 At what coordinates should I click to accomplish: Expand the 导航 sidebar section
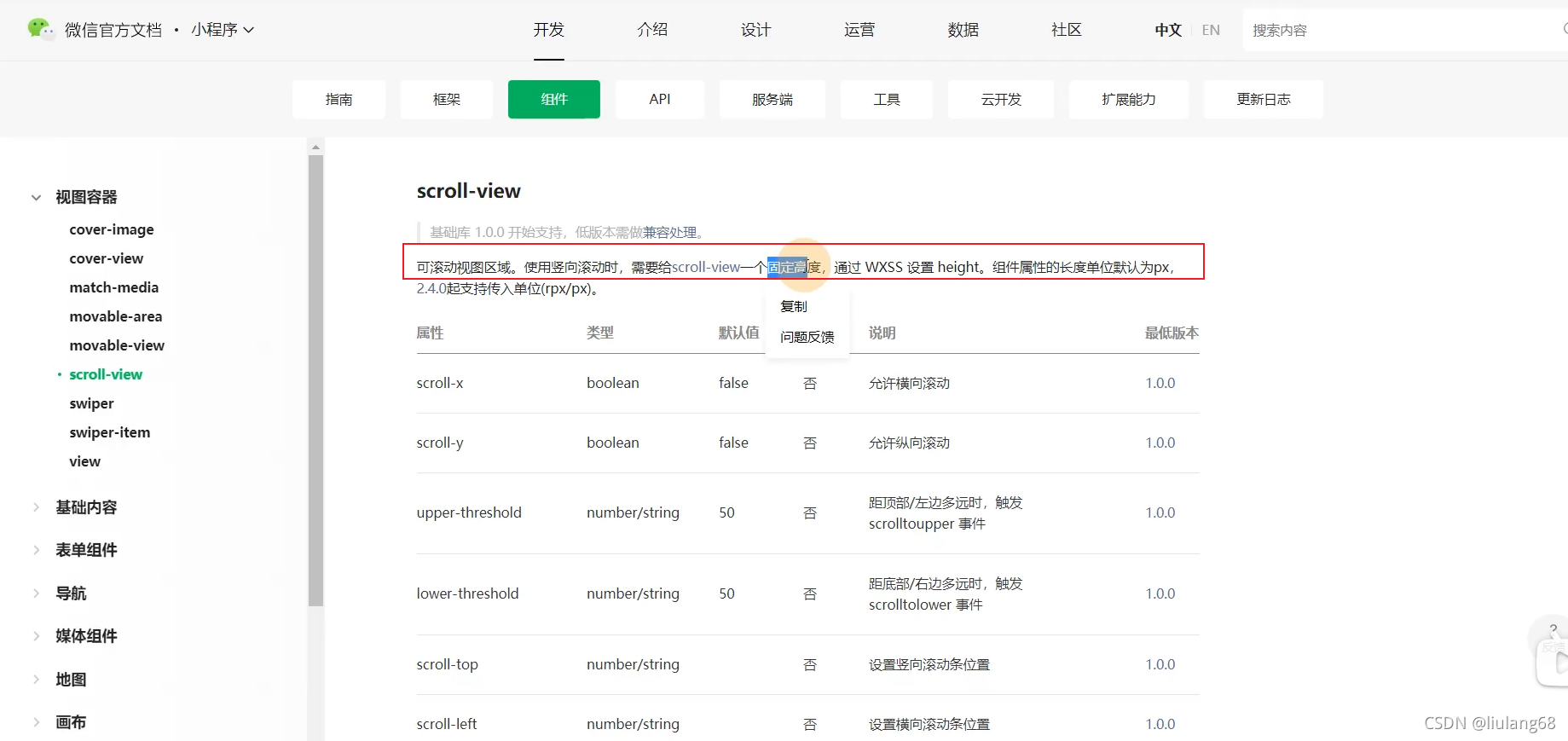point(71,593)
